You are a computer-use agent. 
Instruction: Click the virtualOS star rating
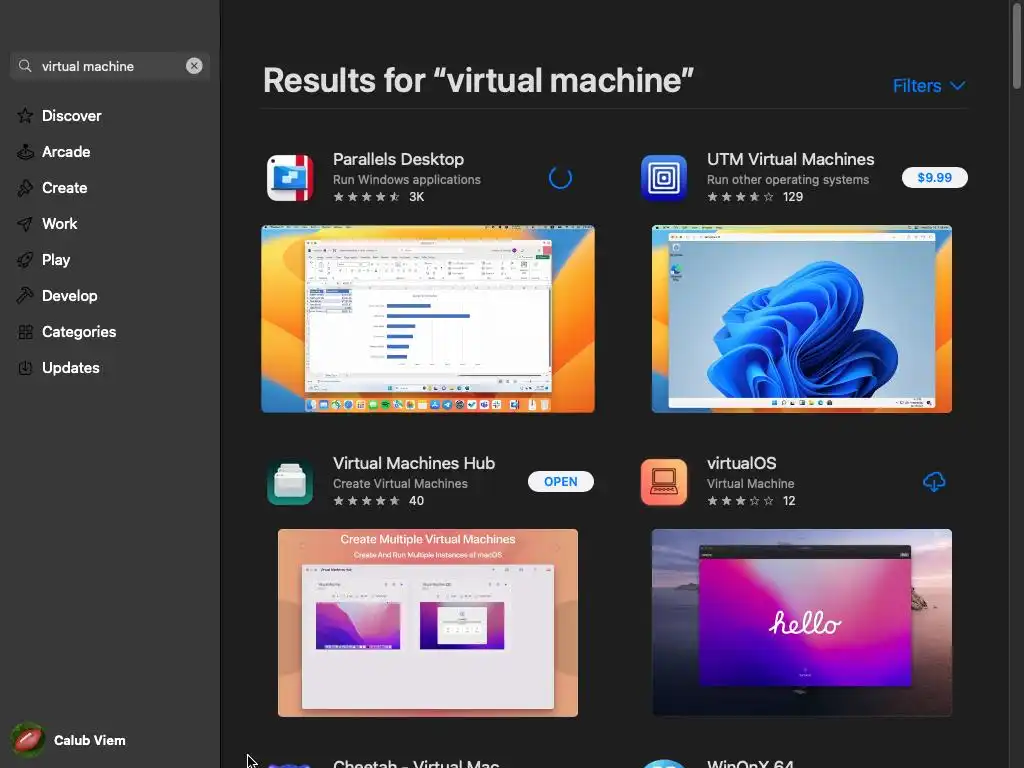coord(741,501)
